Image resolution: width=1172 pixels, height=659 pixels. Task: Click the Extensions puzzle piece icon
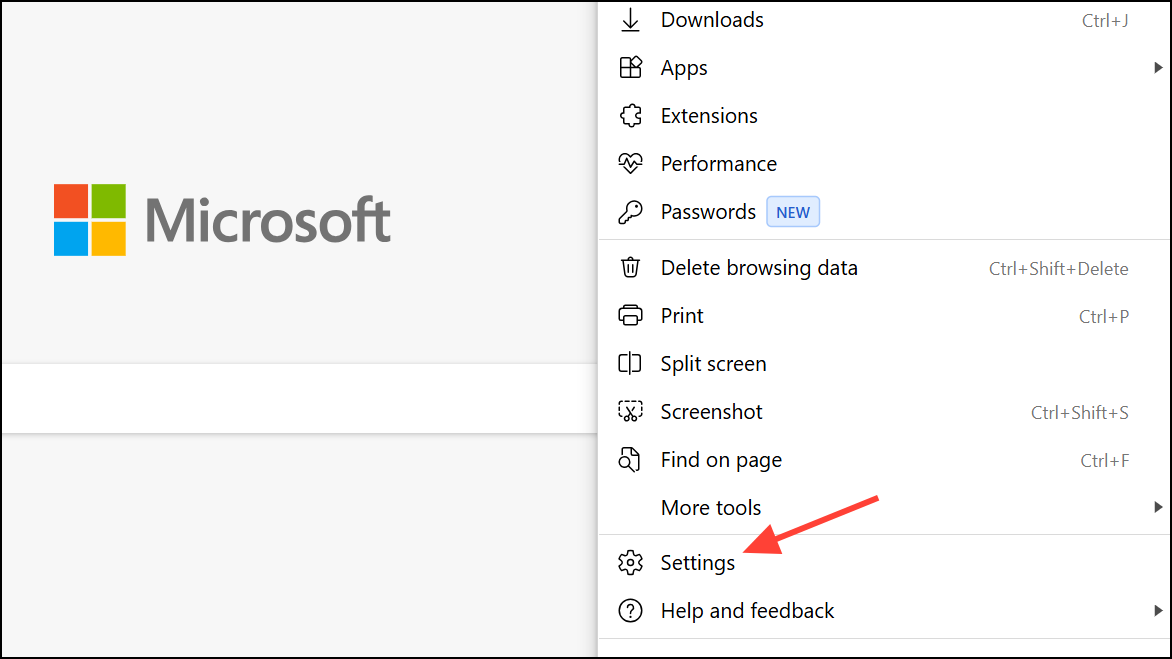tap(630, 116)
